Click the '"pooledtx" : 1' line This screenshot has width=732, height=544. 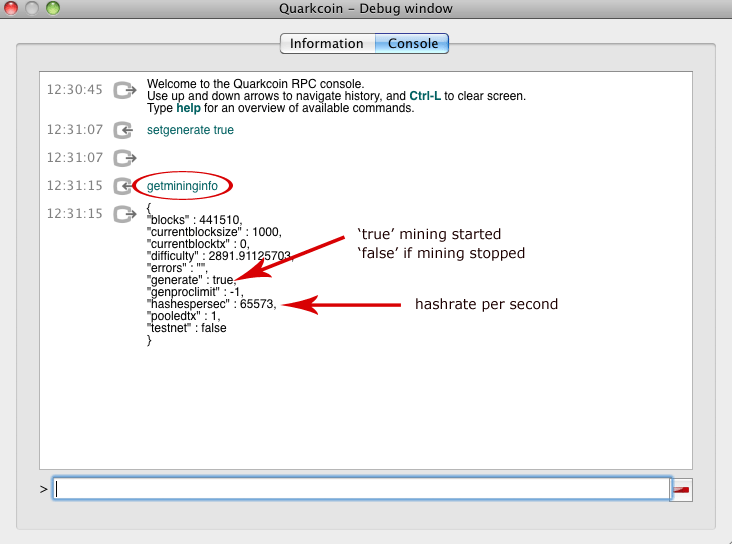[x=183, y=316]
